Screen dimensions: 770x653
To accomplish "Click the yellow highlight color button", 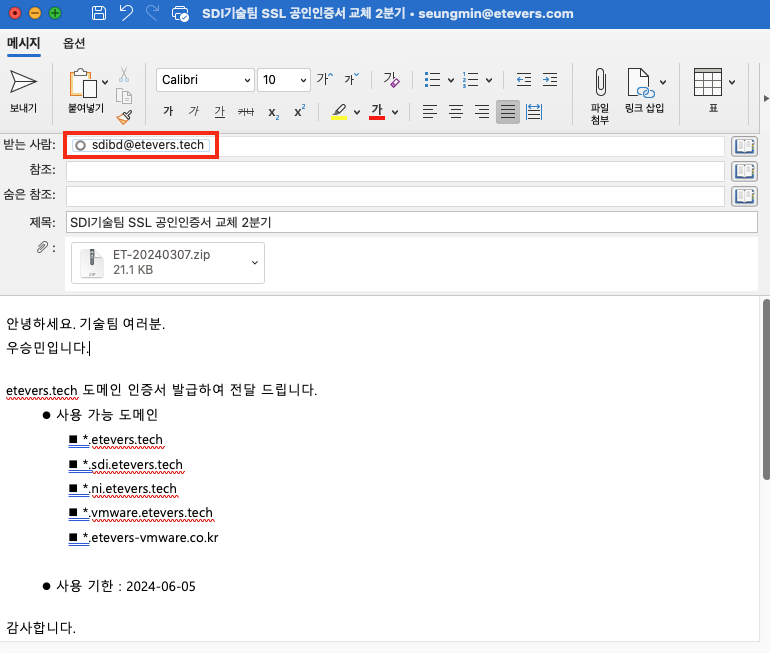I will [x=339, y=112].
